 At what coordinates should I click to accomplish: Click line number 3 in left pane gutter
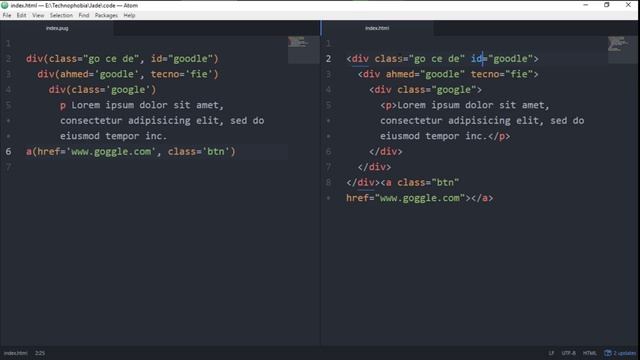click(8, 74)
